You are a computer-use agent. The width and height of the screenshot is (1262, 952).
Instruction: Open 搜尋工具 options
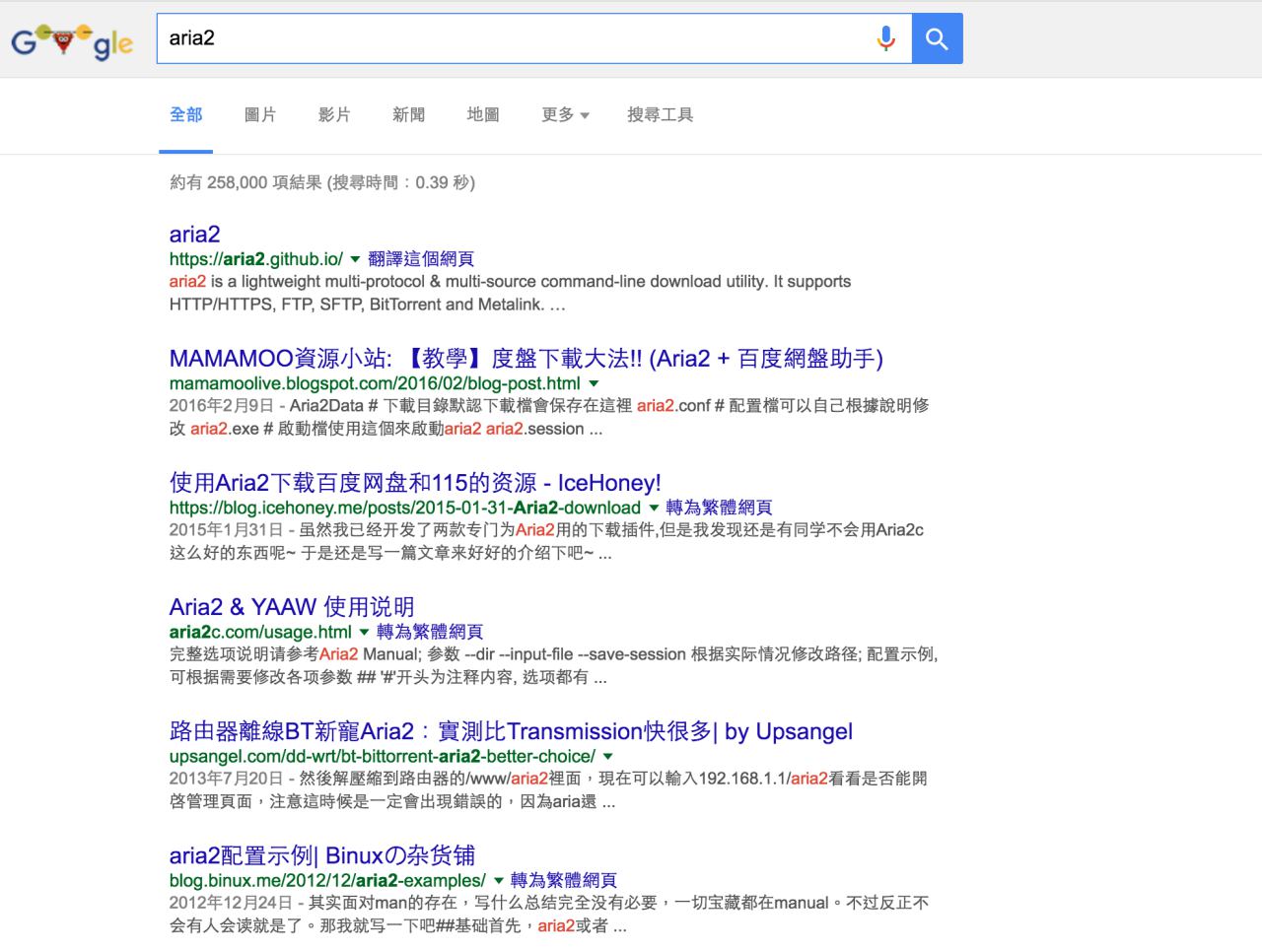tap(661, 115)
